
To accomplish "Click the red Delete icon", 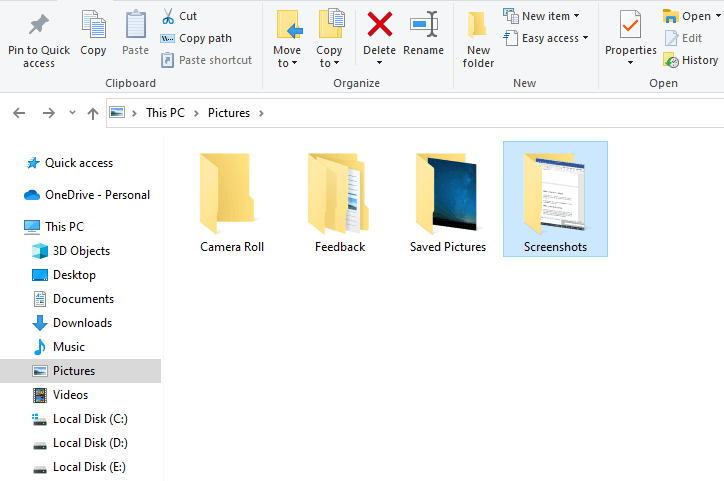I will coord(380,24).
